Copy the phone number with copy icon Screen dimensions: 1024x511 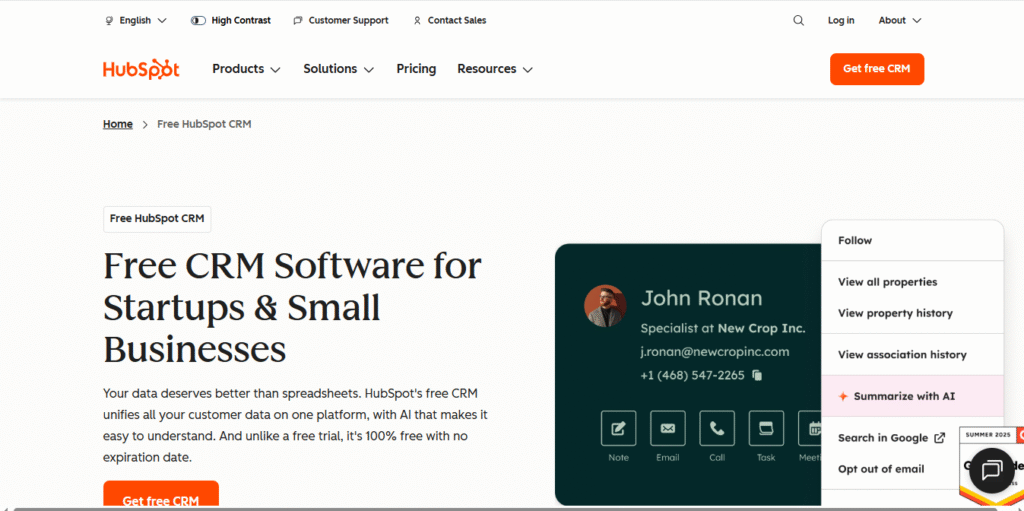pyautogui.click(x=757, y=375)
